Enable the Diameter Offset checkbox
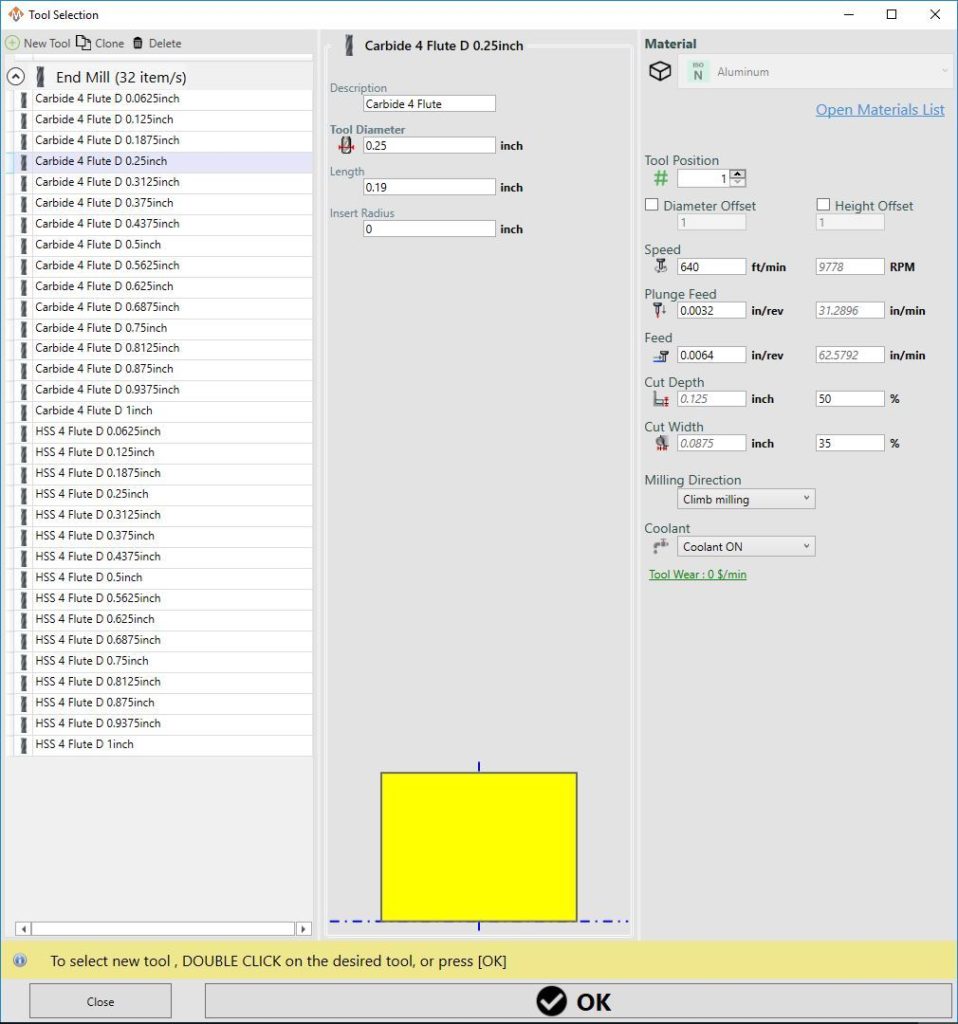958x1024 pixels. [651, 205]
